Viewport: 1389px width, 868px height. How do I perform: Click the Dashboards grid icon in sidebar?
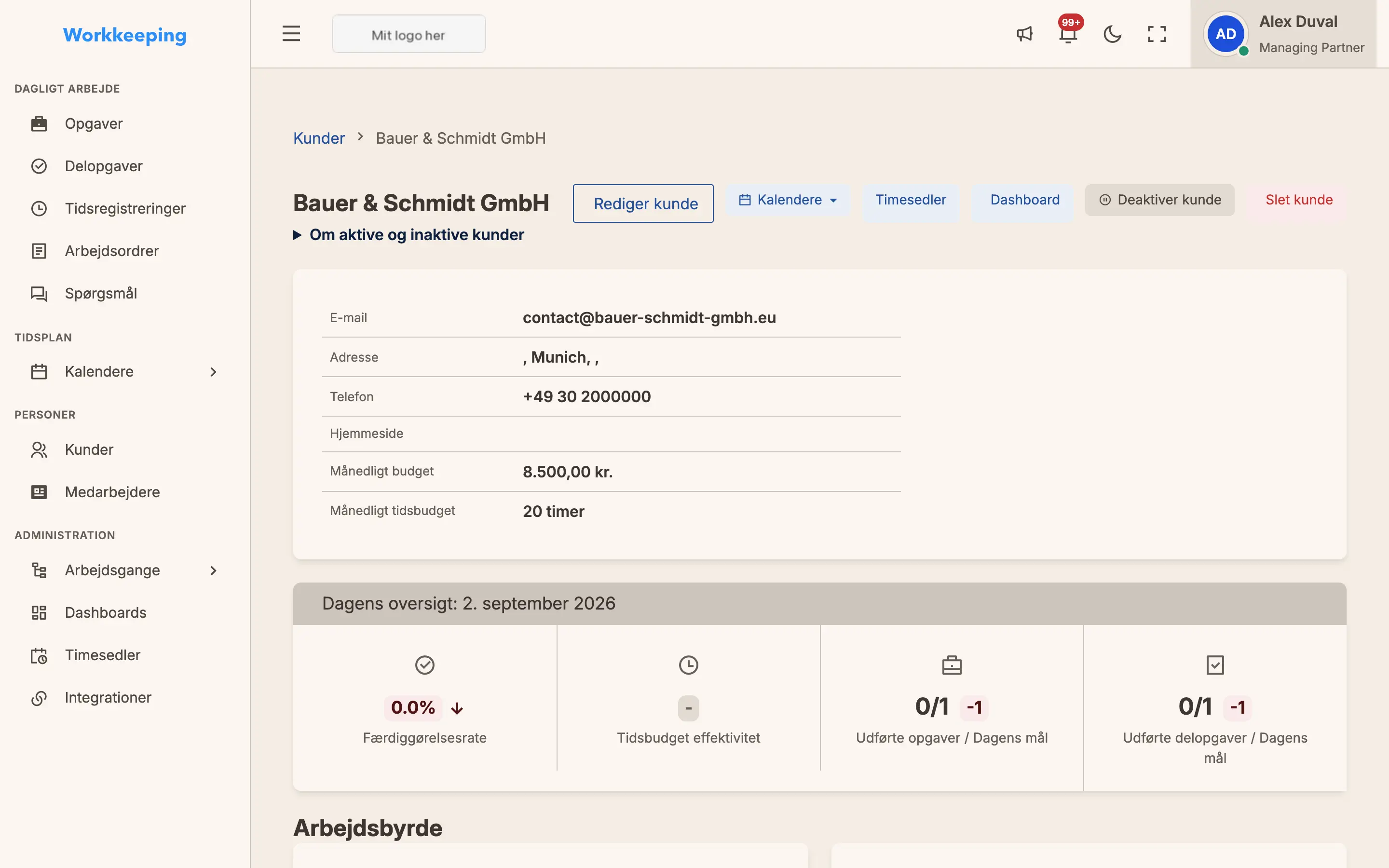(39, 612)
